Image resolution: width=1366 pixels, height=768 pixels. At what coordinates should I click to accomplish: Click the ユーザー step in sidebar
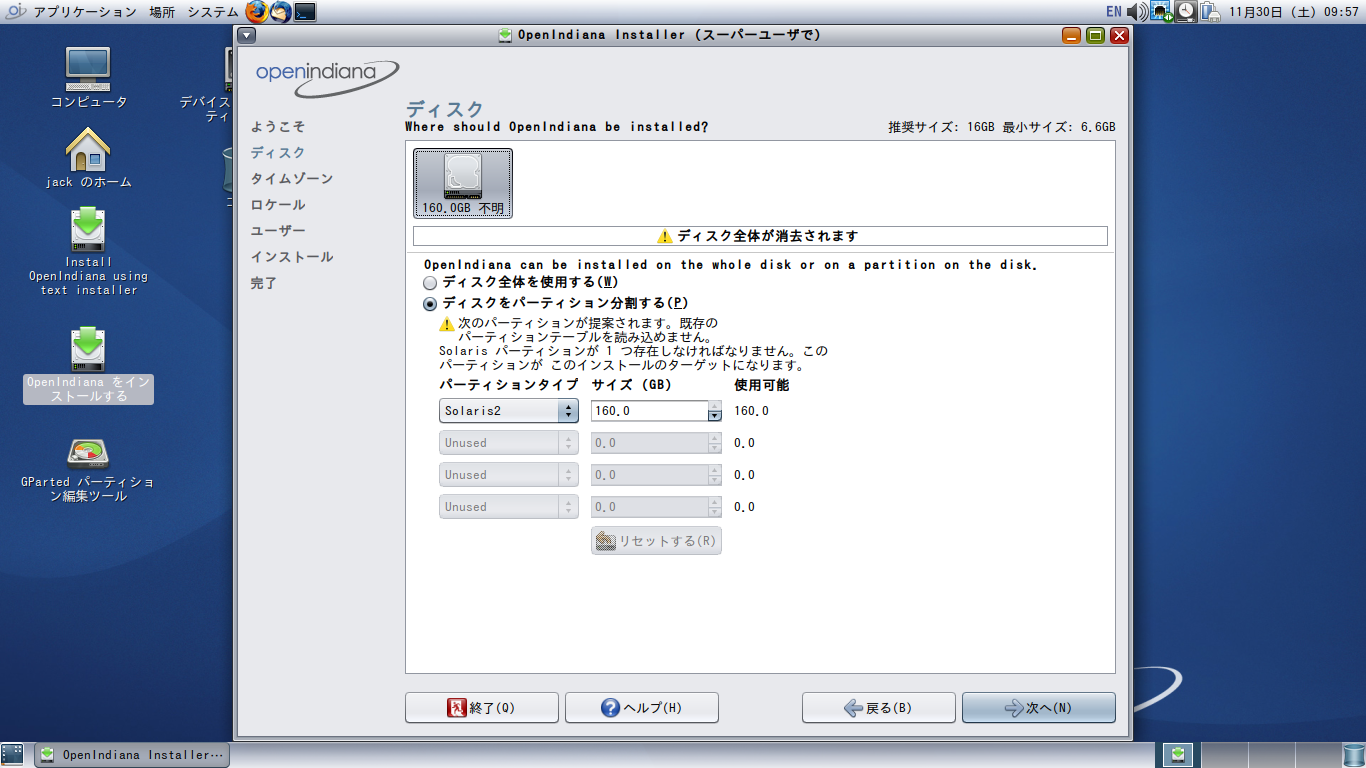(278, 231)
